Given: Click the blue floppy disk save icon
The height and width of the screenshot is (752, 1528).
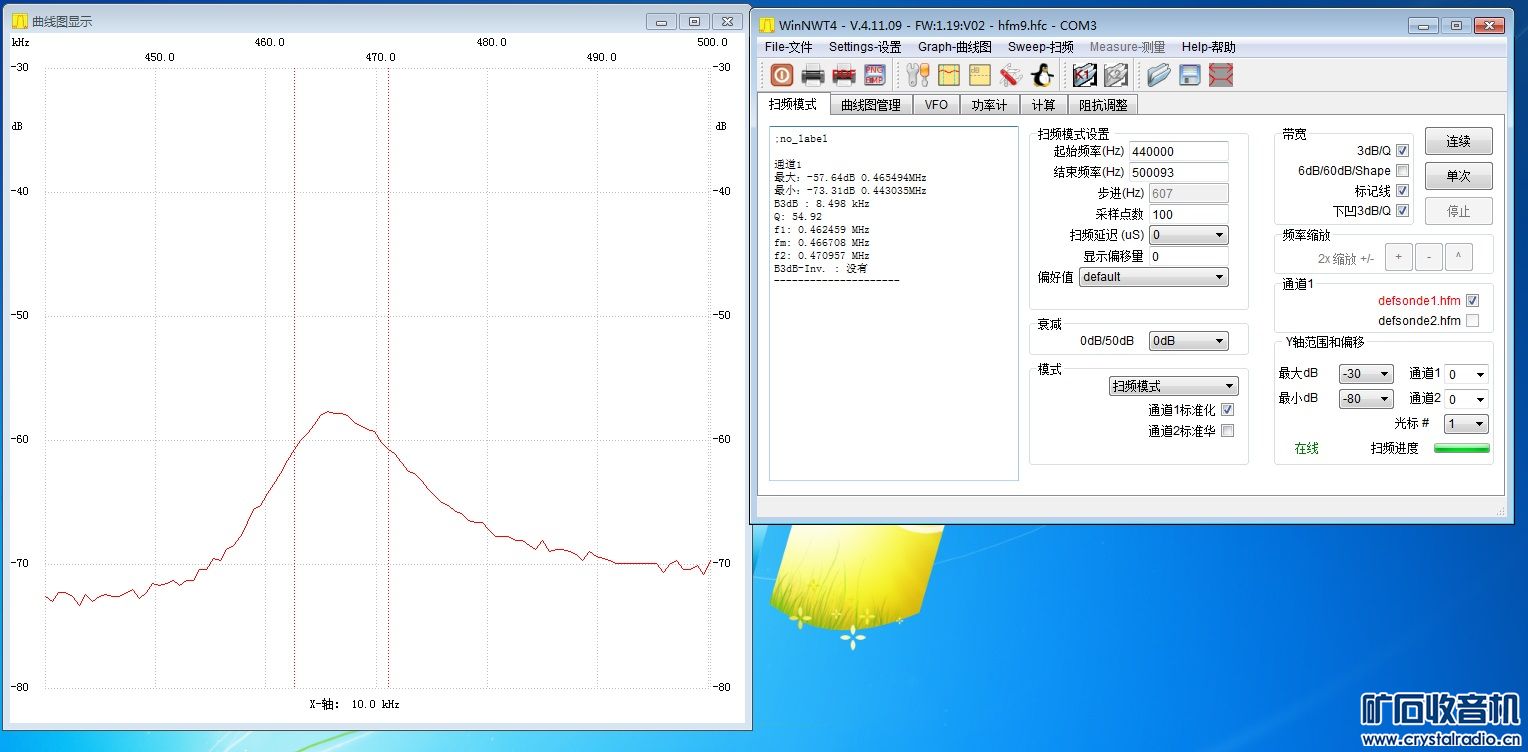Looking at the screenshot, I should pyautogui.click(x=1189, y=75).
